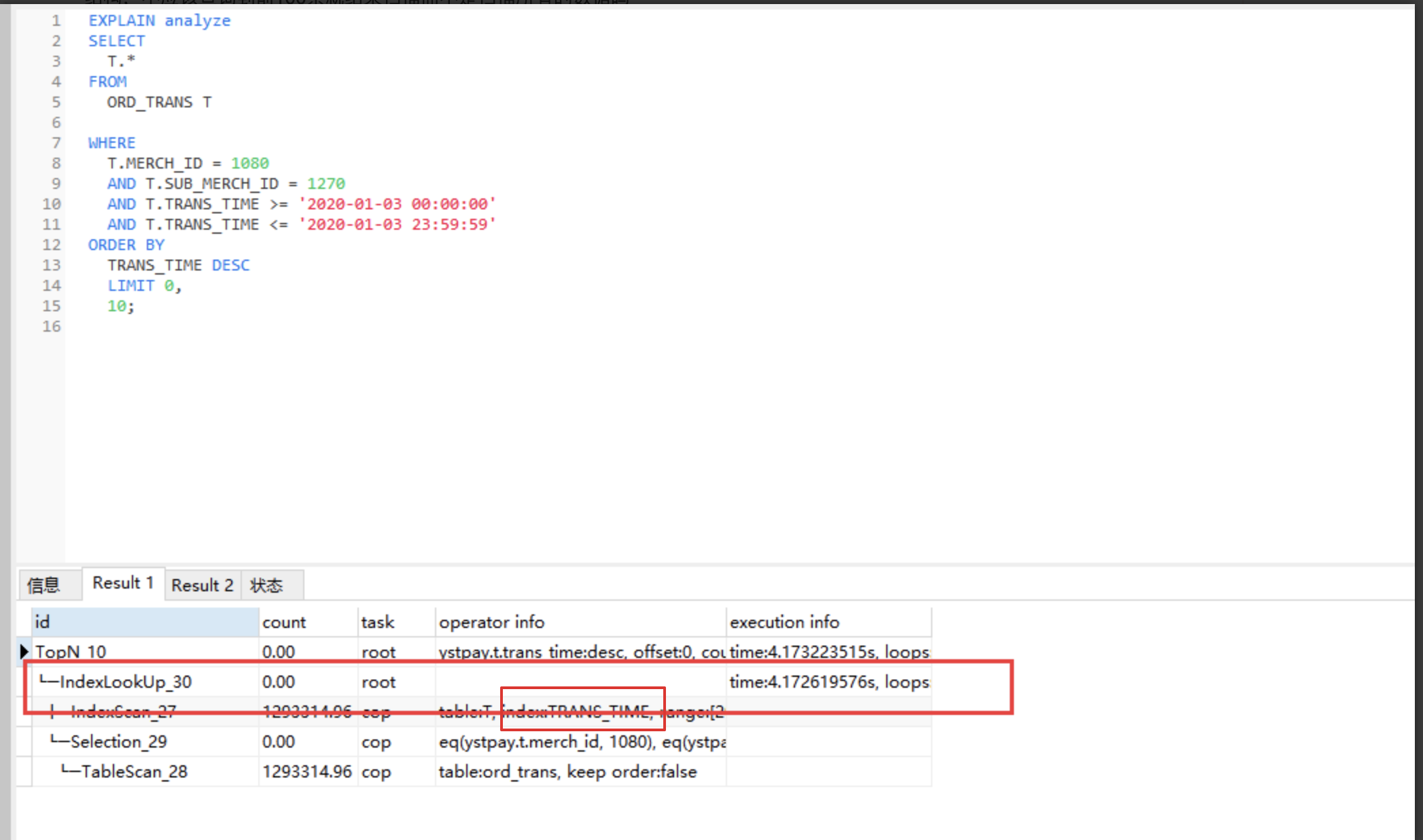
Task: Open the 信息 tab
Action: (x=44, y=585)
